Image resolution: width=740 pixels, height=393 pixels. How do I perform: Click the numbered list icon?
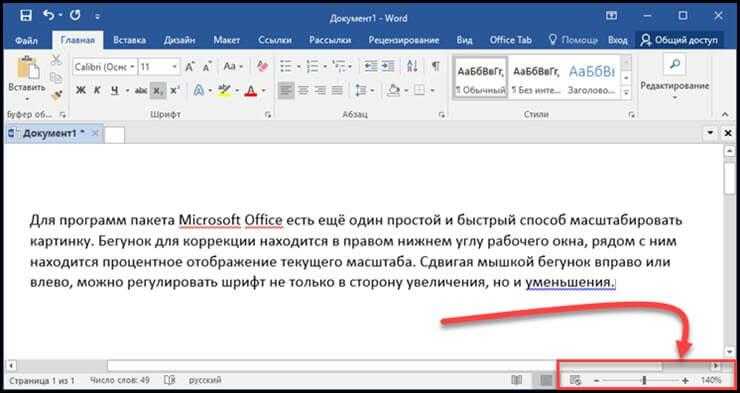(312, 66)
